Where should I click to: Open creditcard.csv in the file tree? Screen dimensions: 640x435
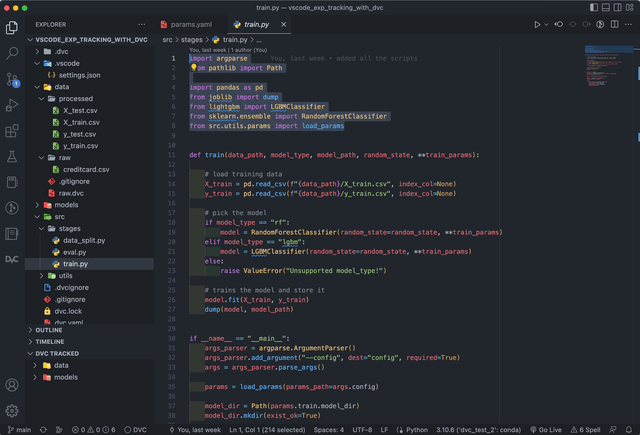coord(84,169)
